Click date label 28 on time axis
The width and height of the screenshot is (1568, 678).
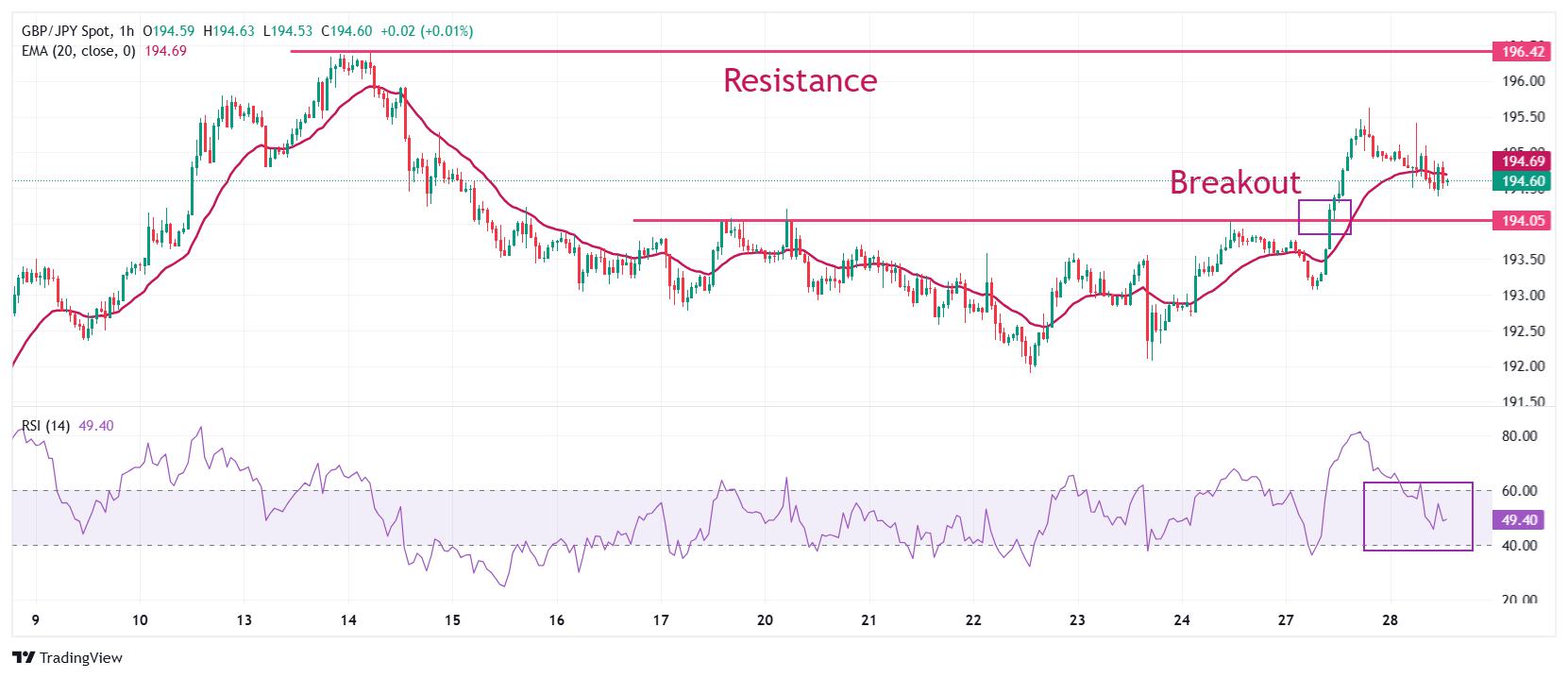click(x=1390, y=620)
